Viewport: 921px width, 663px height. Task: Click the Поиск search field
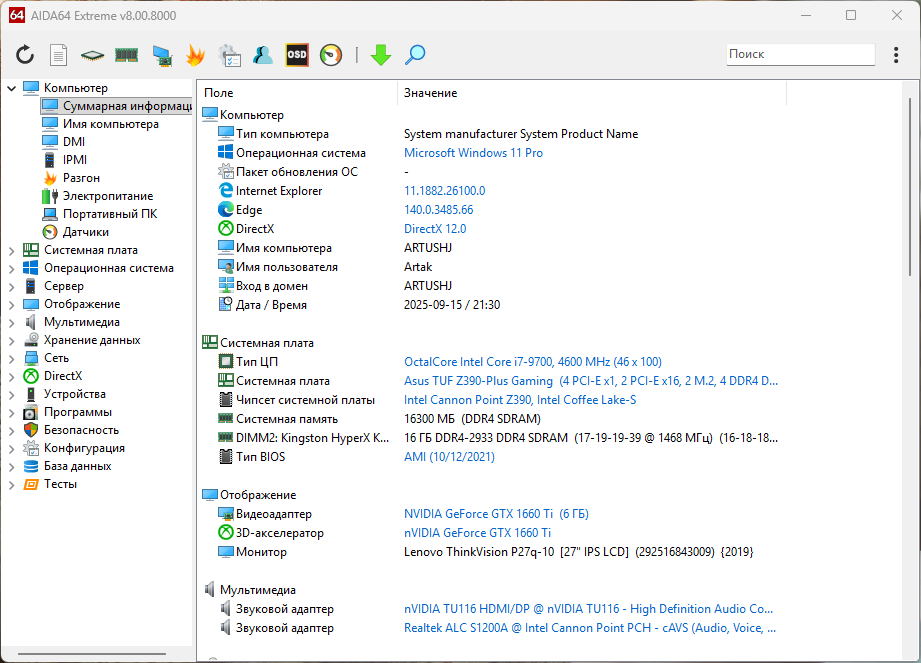(x=801, y=54)
